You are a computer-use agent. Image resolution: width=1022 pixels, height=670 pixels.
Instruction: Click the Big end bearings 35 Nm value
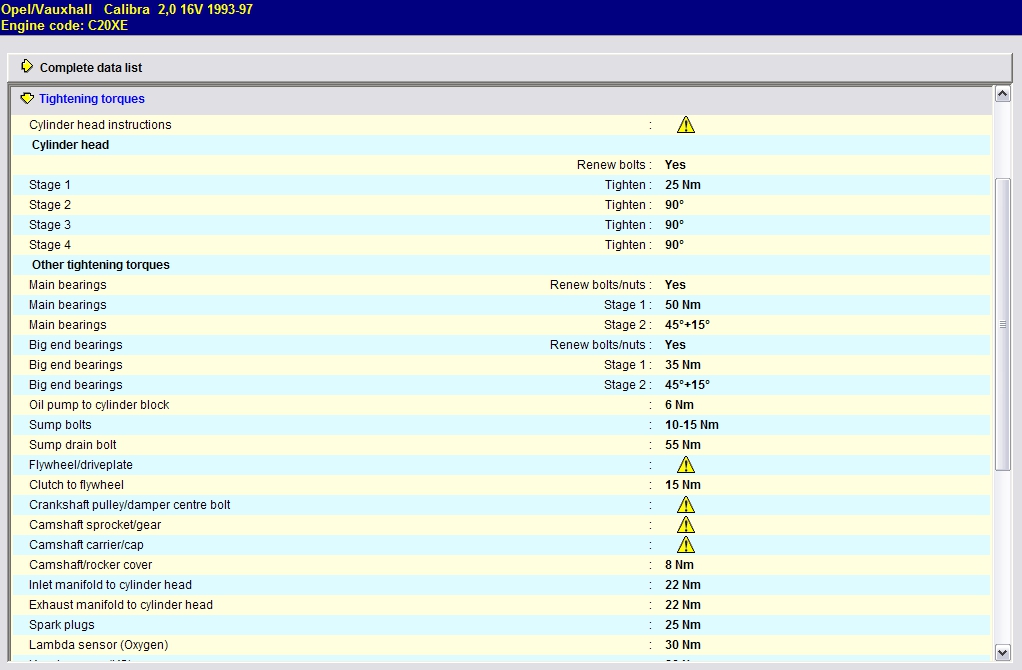(682, 365)
